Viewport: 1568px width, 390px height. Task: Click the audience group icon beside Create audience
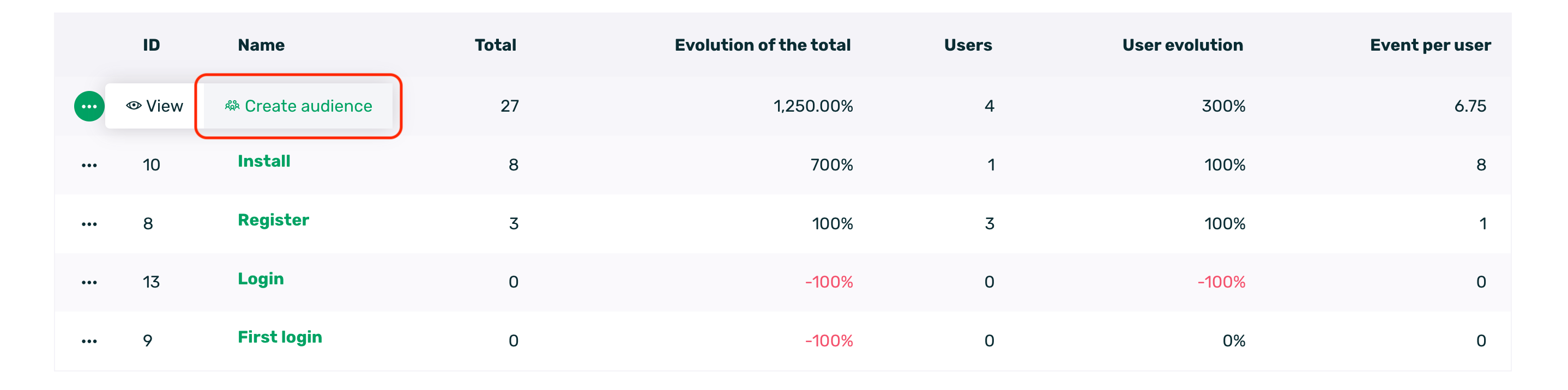[x=232, y=105]
